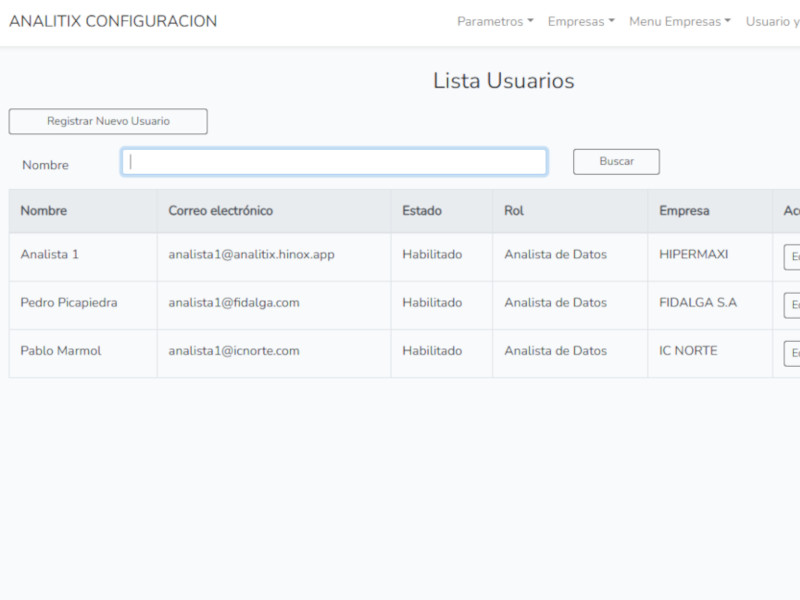800x600 pixels.
Task: Click the analista1@fidalga.com email cell
Action: coord(234,303)
